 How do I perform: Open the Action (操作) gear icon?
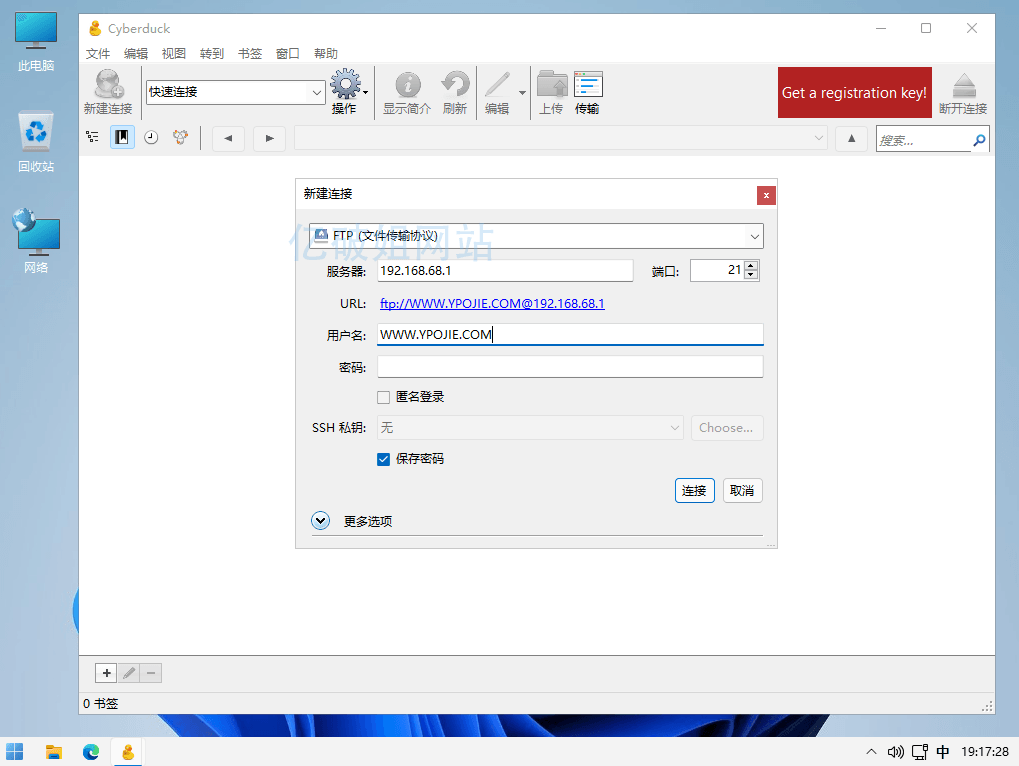345,85
